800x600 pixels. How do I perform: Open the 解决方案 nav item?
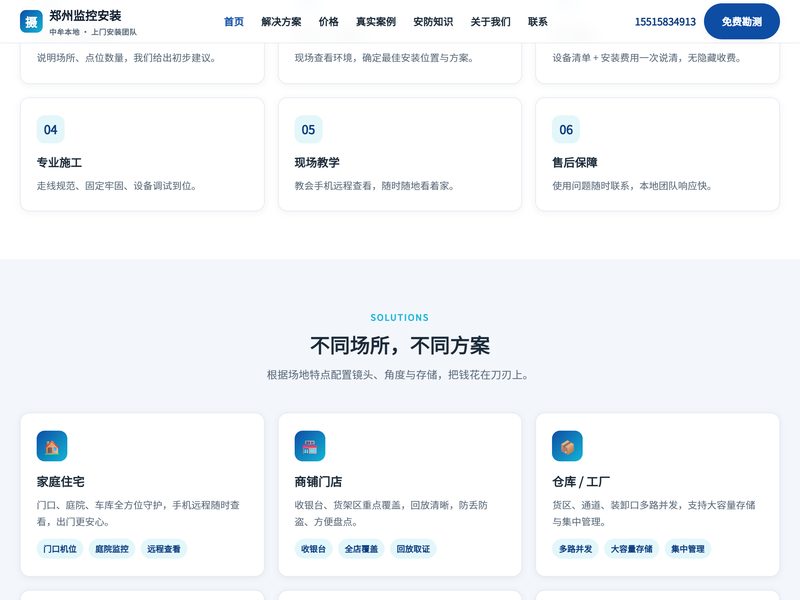coord(281,21)
